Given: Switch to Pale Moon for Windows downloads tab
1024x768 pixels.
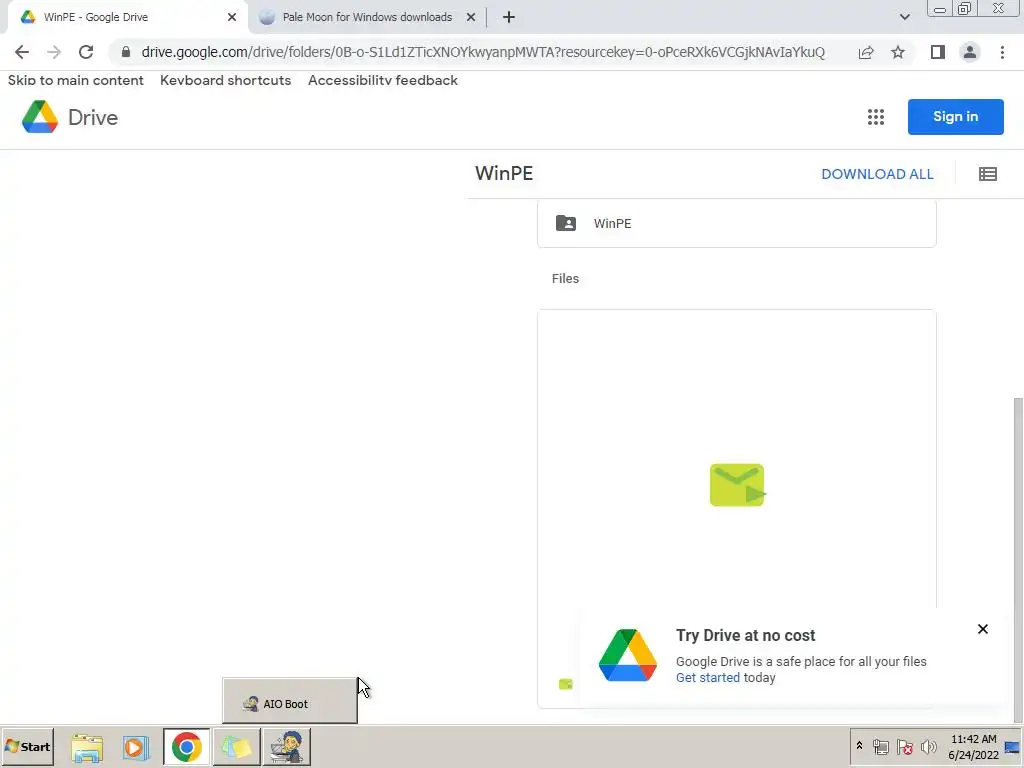Looking at the screenshot, I should (367, 17).
